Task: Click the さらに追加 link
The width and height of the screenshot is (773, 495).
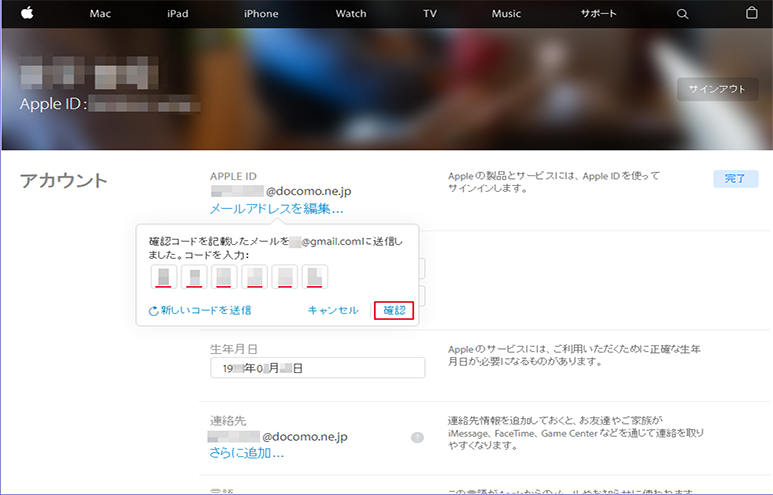Action: (x=246, y=453)
